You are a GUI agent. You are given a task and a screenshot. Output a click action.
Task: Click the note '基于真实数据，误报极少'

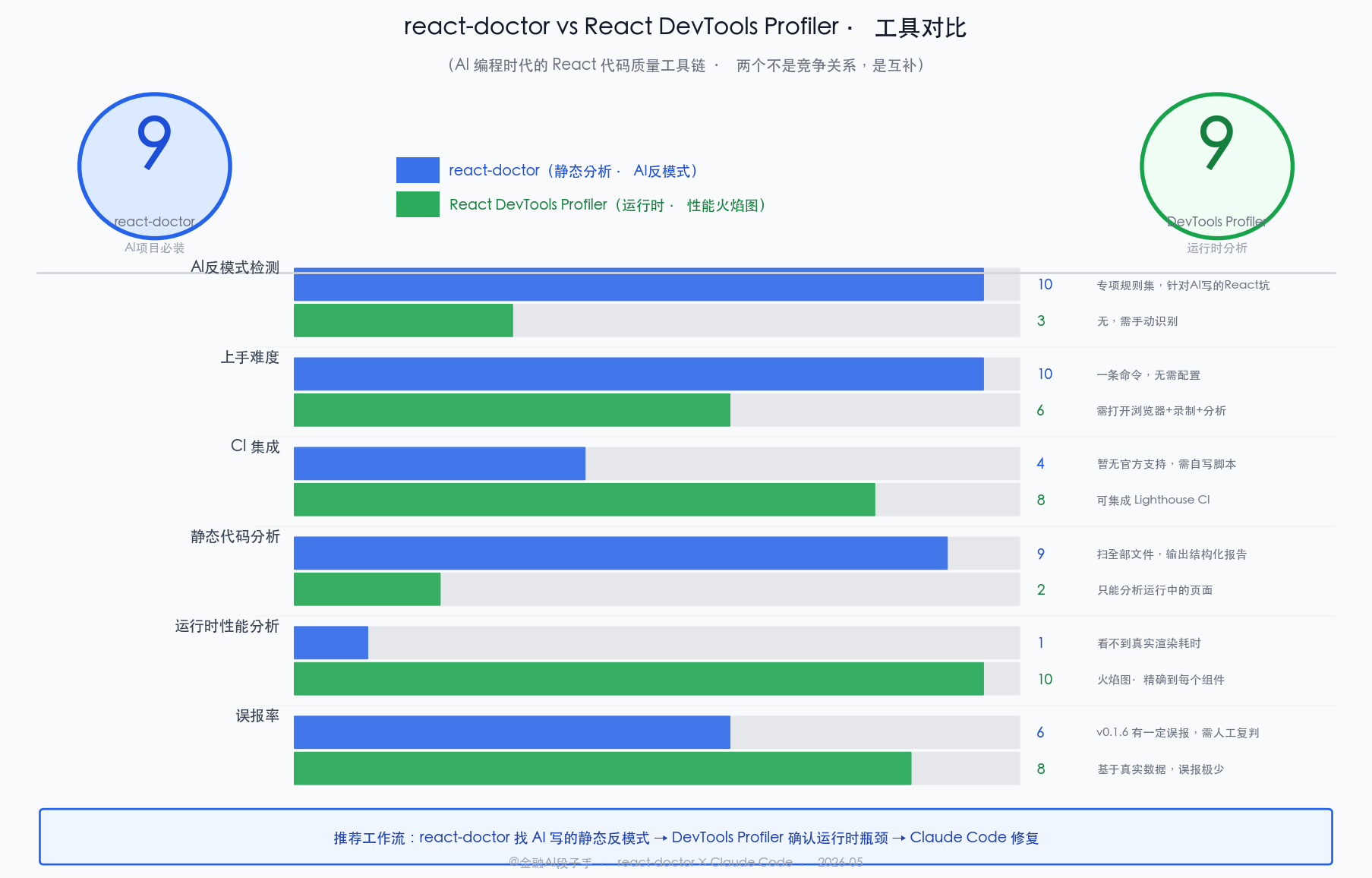coord(1160,769)
